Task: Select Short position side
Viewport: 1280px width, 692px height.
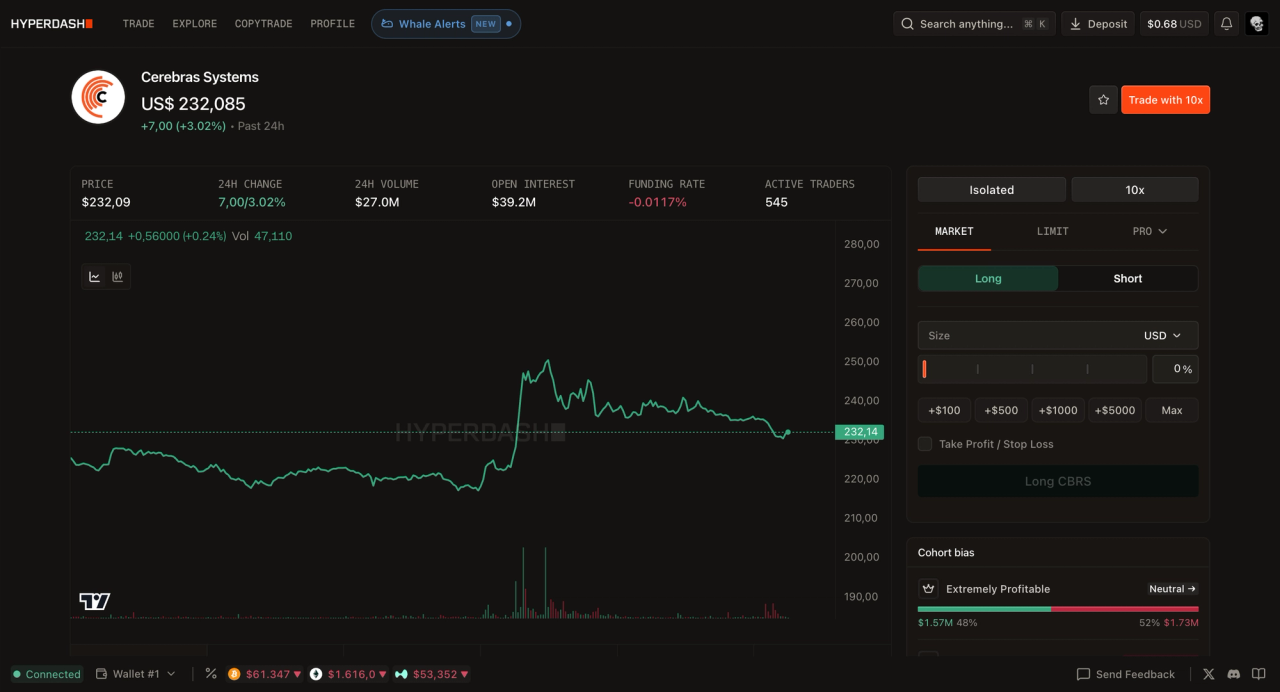Action: [x=1127, y=278]
